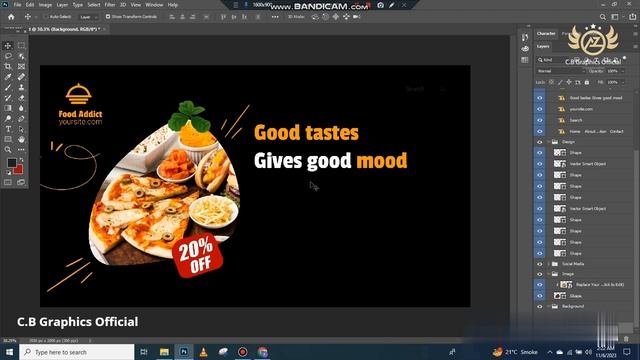
Task: Toggle visibility of the Design group
Action: (x=540, y=142)
